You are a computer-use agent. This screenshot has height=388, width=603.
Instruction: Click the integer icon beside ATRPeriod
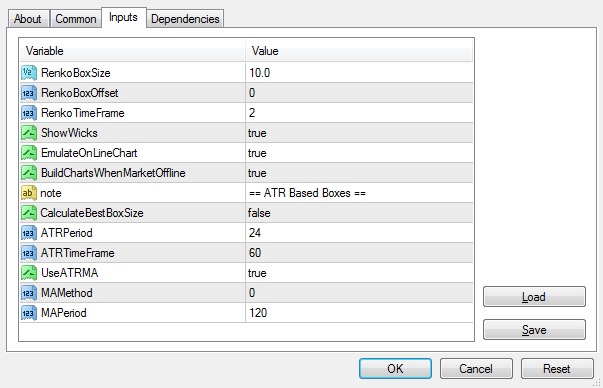(29, 233)
